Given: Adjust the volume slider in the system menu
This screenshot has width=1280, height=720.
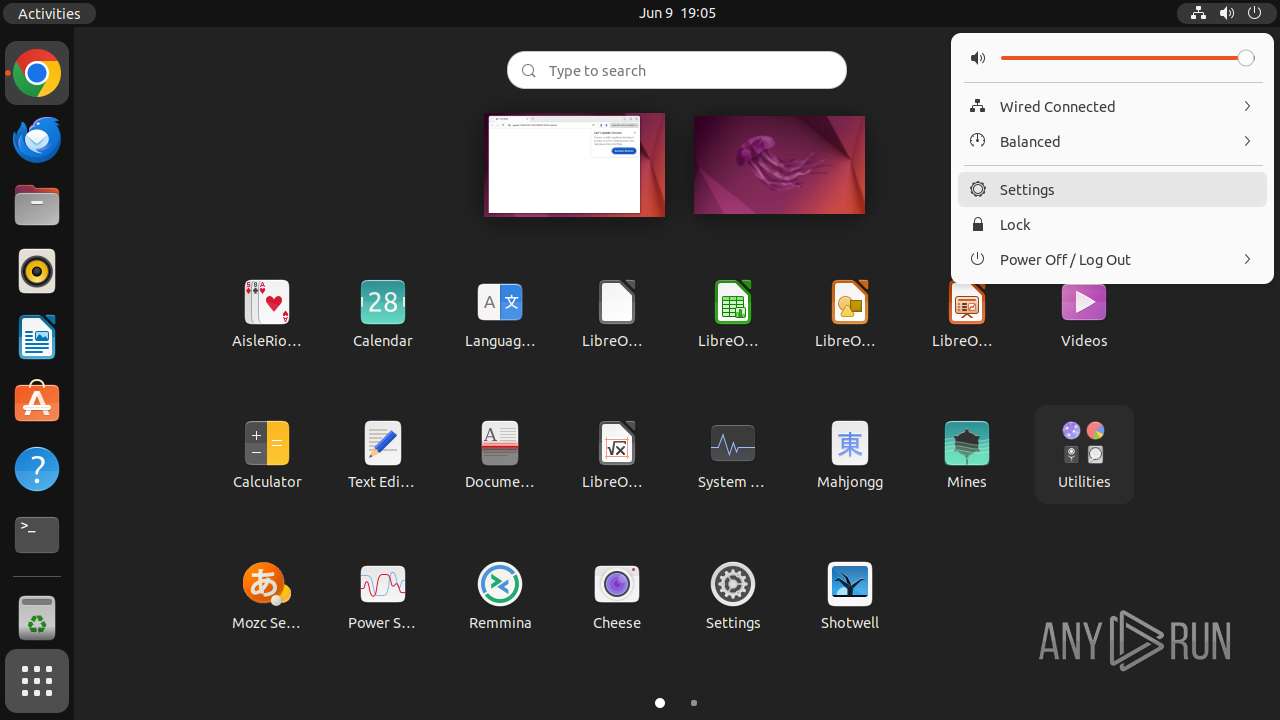Looking at the screenshot, I should coord(1127,58).
